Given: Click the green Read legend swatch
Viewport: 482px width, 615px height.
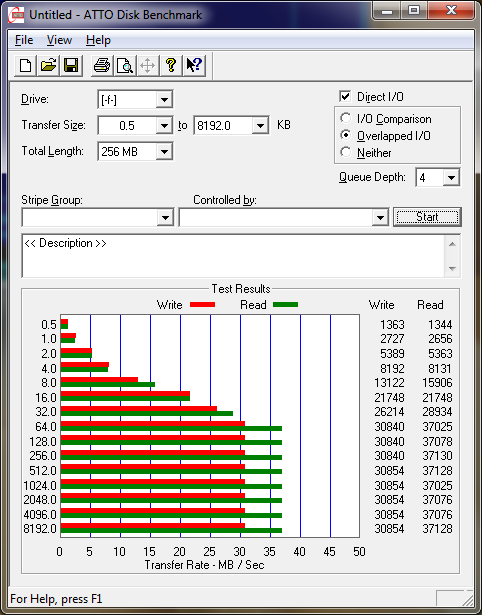Looking at the screenshot, I should tap(286, 305).
